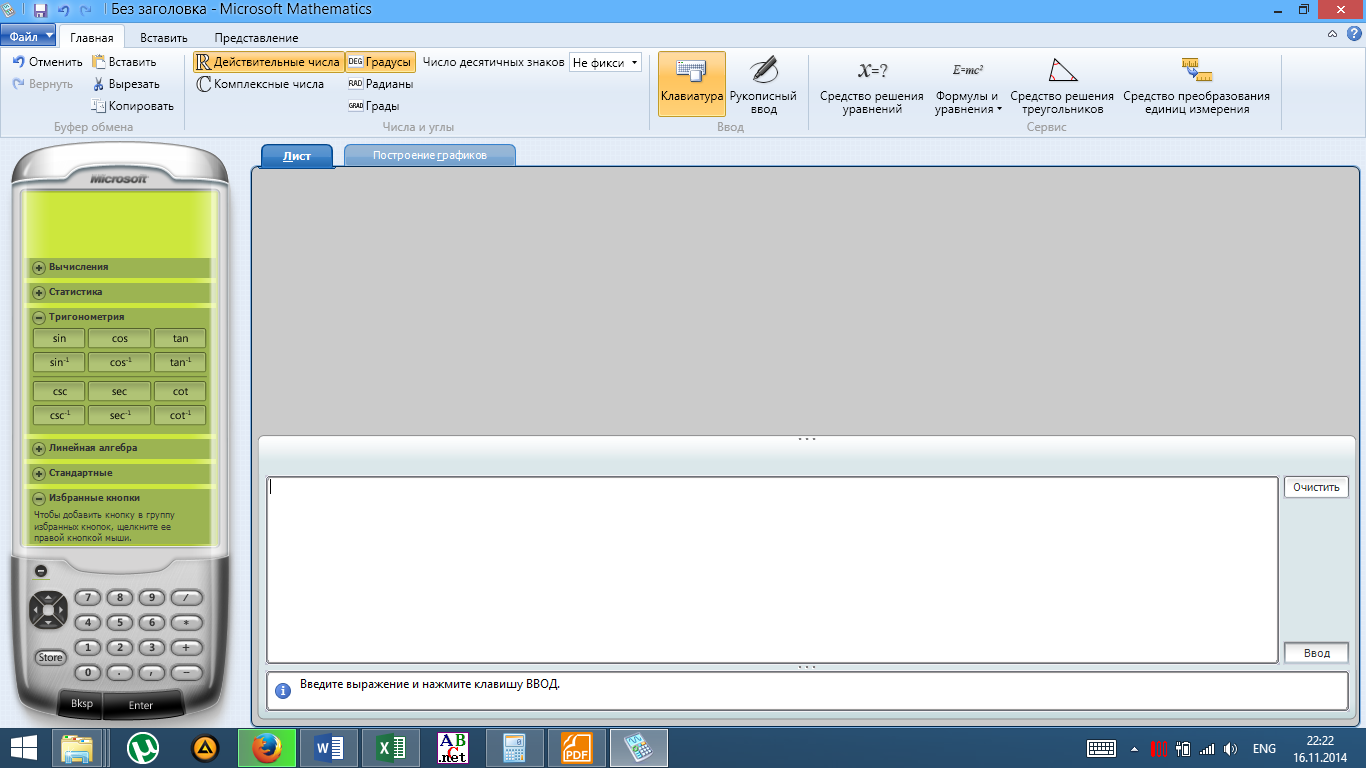Image resolution: width=1366 pixels, height=768 pixels.
Task: Click the Undo arrow in the title bar
Action: click(64, 10)
